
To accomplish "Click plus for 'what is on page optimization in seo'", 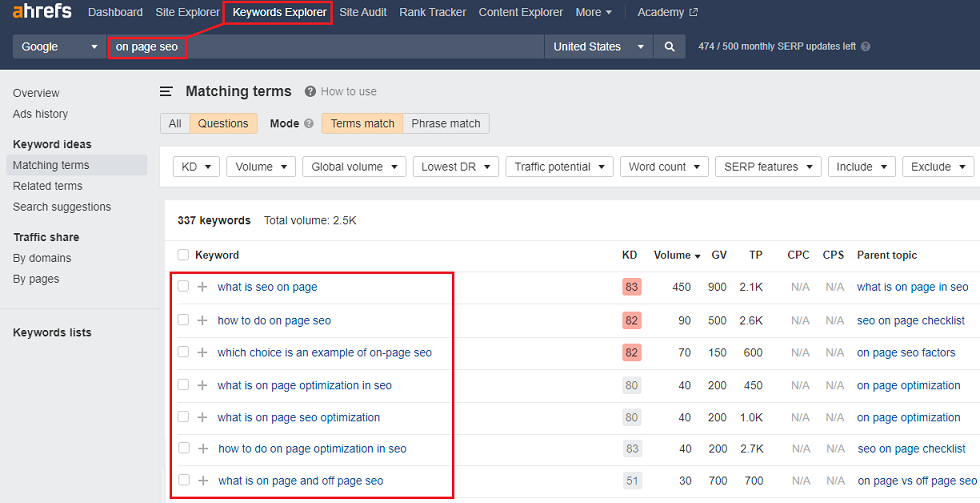I will 202,386.
